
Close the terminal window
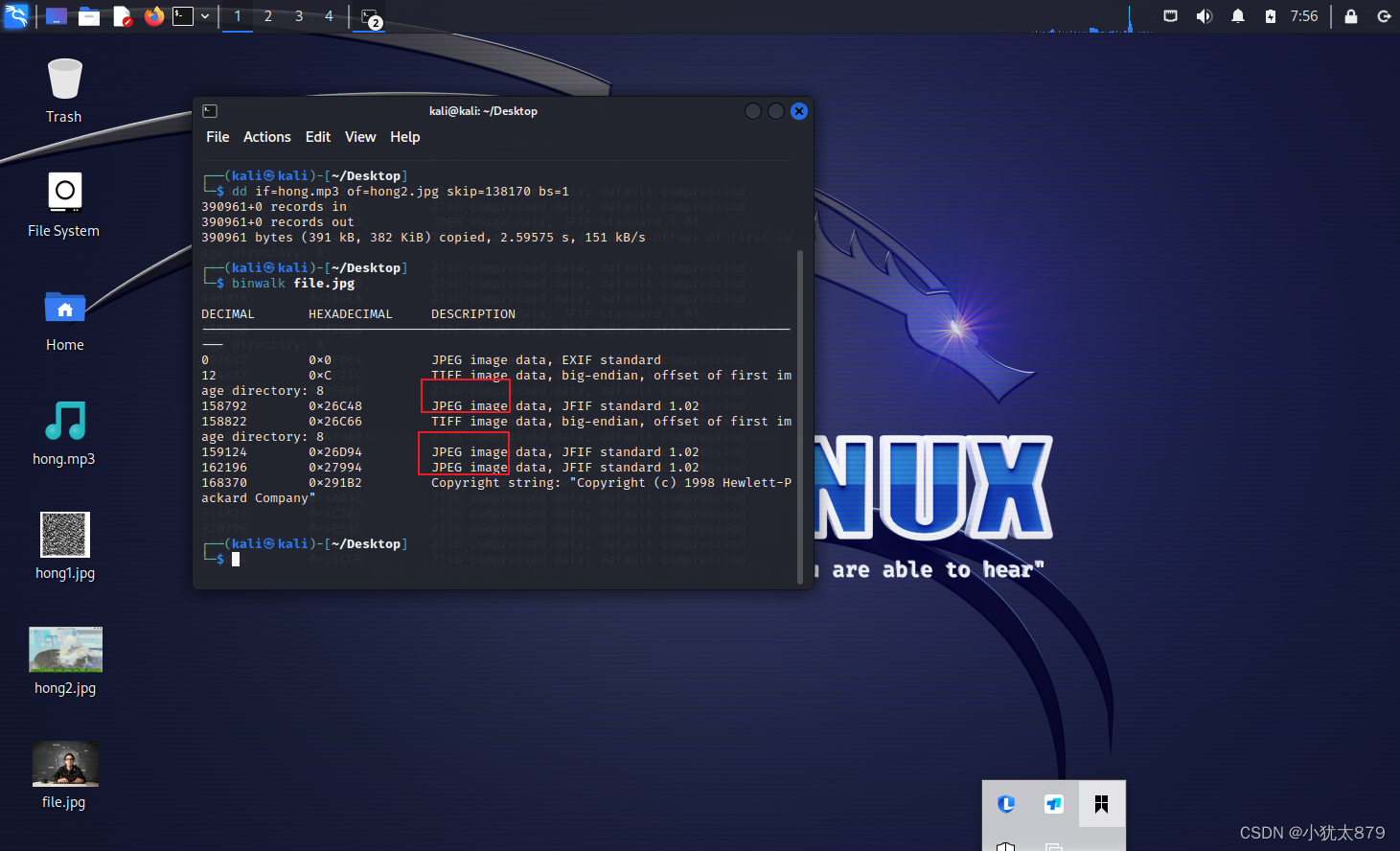pos(799,111)
